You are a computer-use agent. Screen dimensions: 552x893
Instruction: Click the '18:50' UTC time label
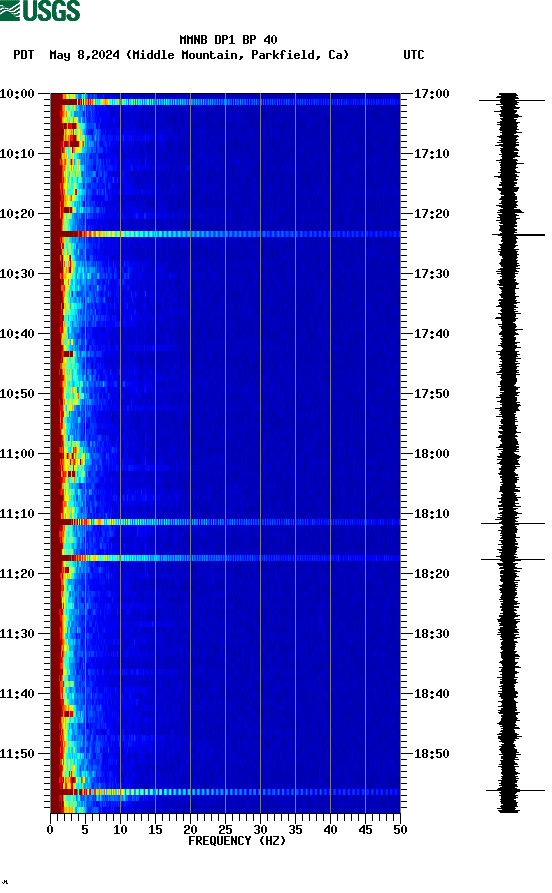pos(431,753)
